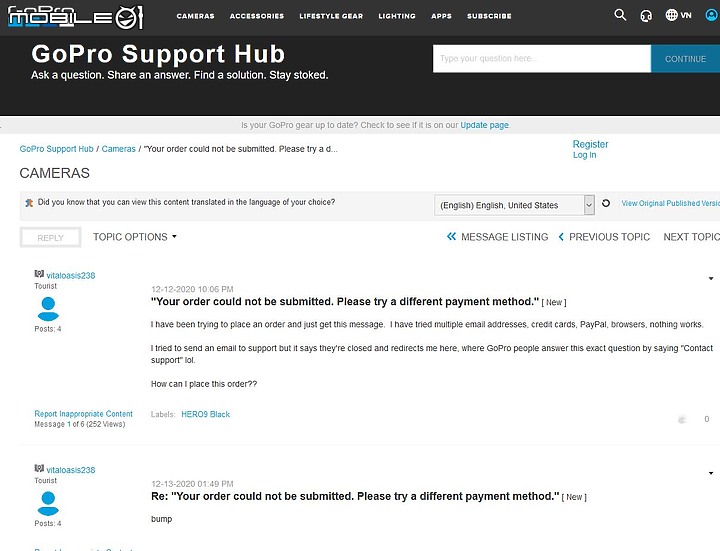This screenshot has height=551, width=720.
Task: Click the double-chevron Message Listing icon
Action: click(451, 236)
